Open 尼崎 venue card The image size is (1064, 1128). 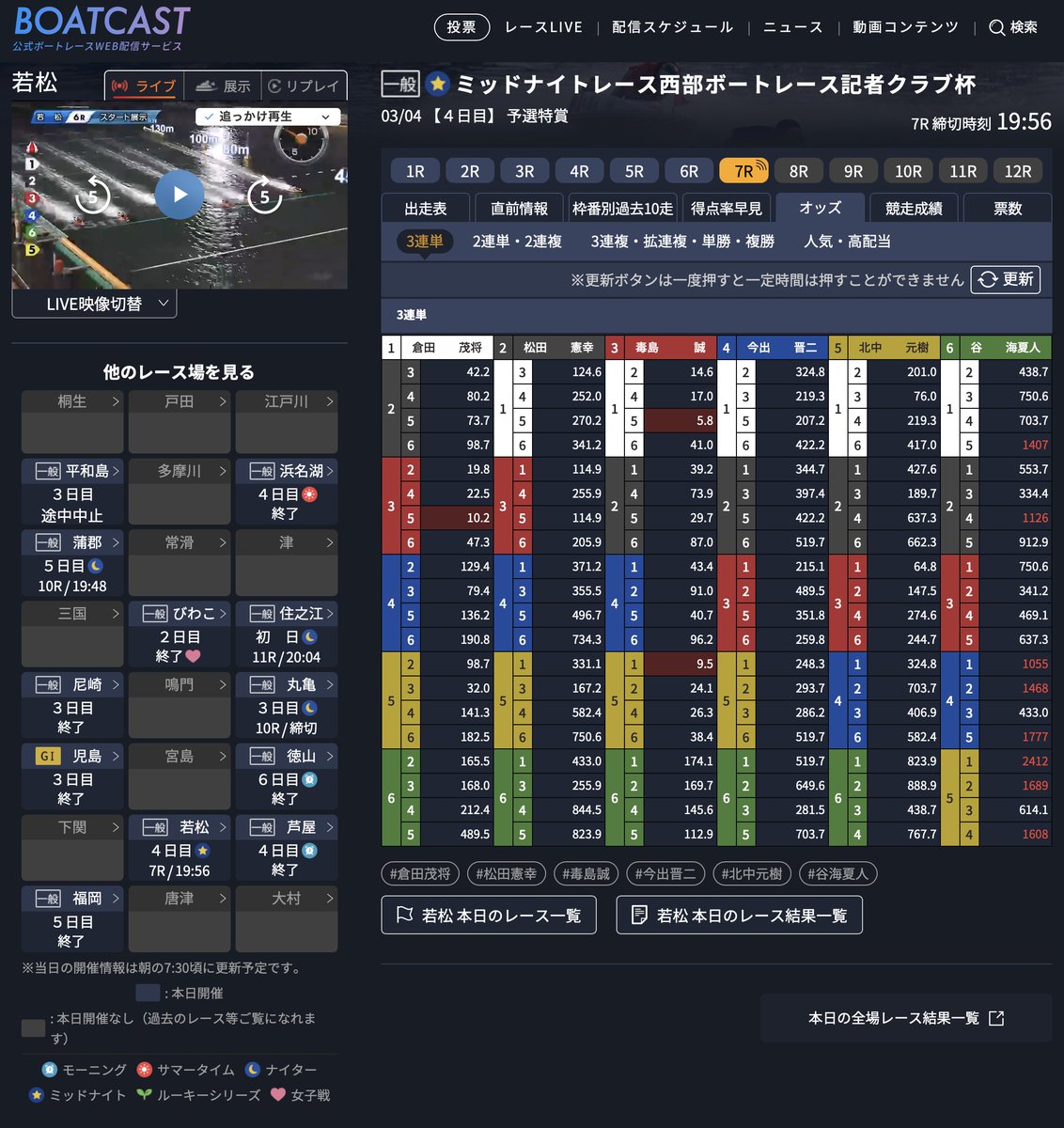pos(72,706)
